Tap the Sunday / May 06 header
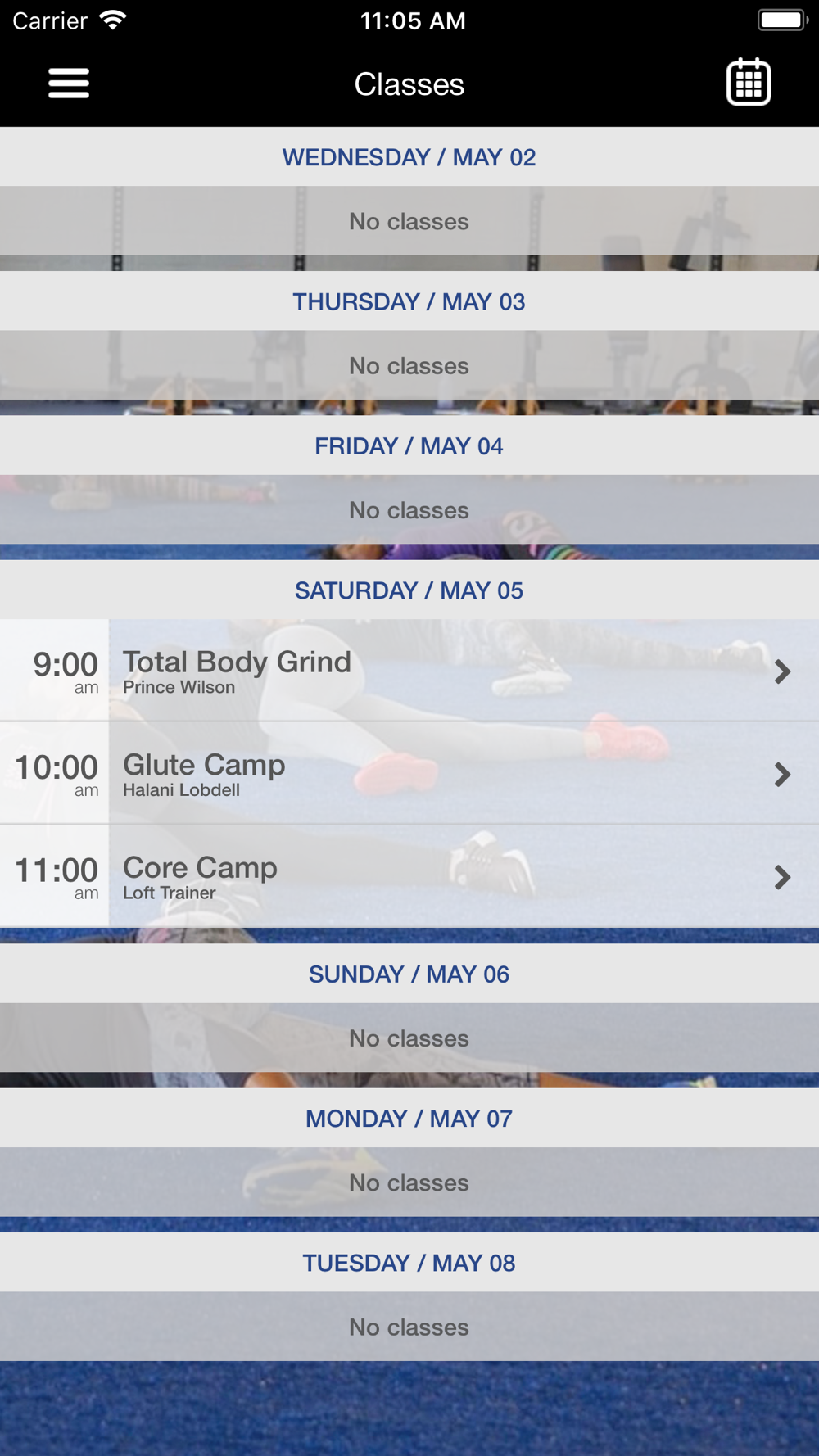This screenshot has height=1456, width=819. [x=409, y=974]
